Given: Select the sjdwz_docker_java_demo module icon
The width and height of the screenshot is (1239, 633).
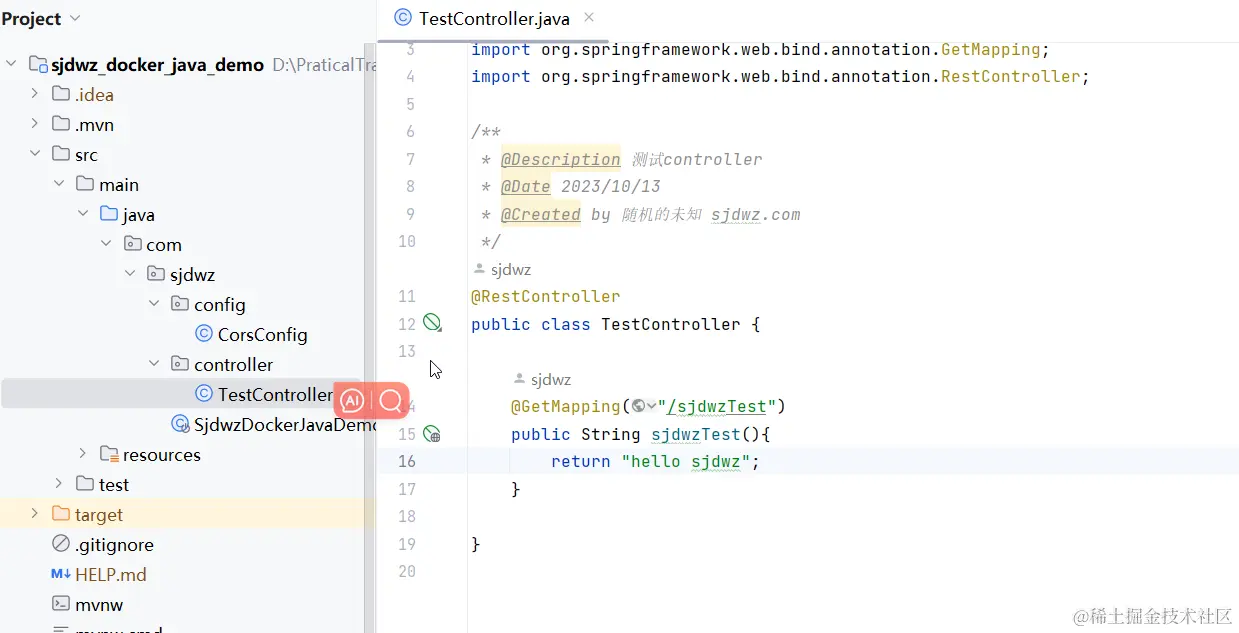Looking at the screenshot, I should coord(38,64).
